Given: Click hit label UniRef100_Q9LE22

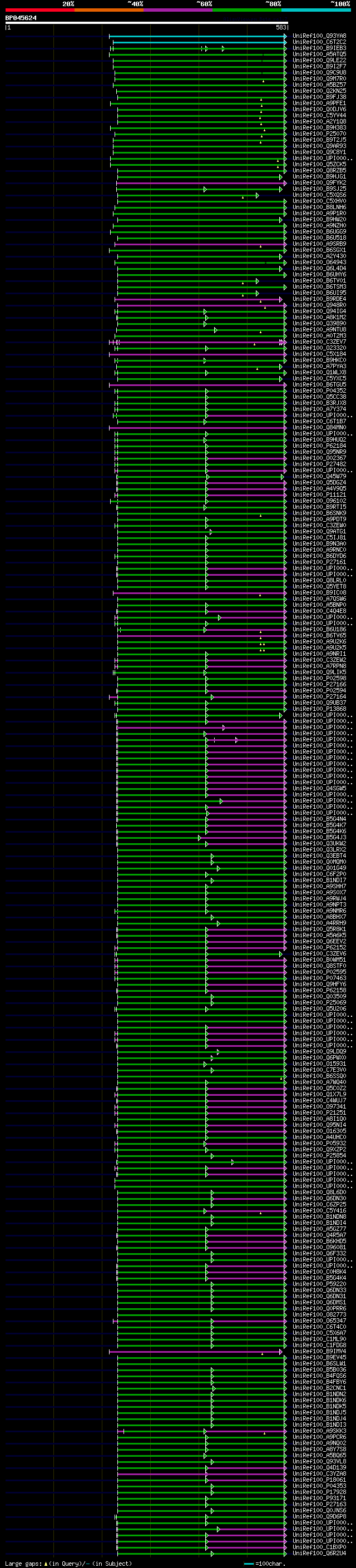Looking at the screenshot, I should click(319, 60).
